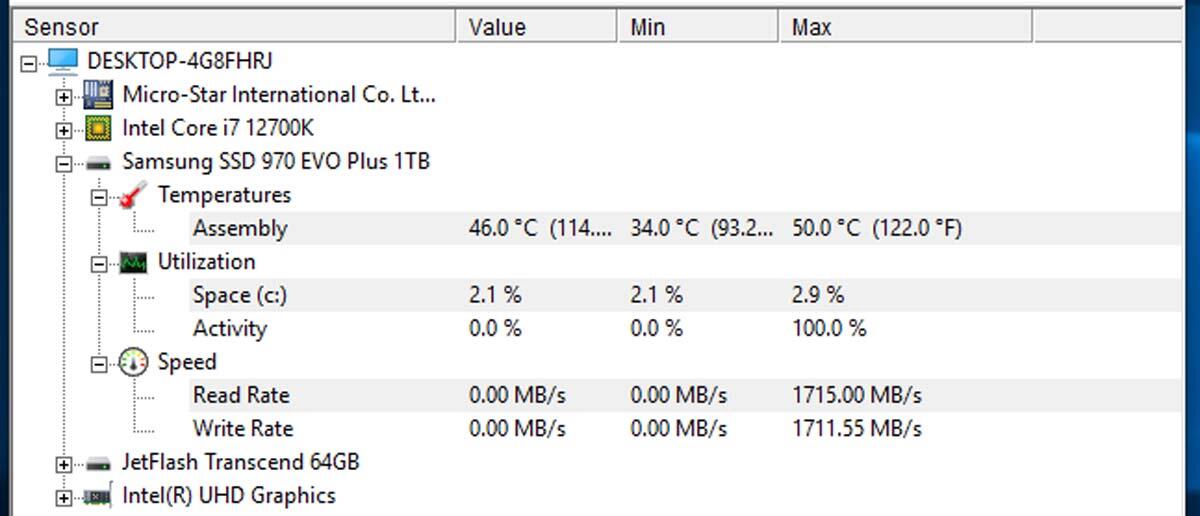The width and height of the screenshot is (1200, 516).
Task: Collapse the Temperatures section
Action: (x=99, y=197)
